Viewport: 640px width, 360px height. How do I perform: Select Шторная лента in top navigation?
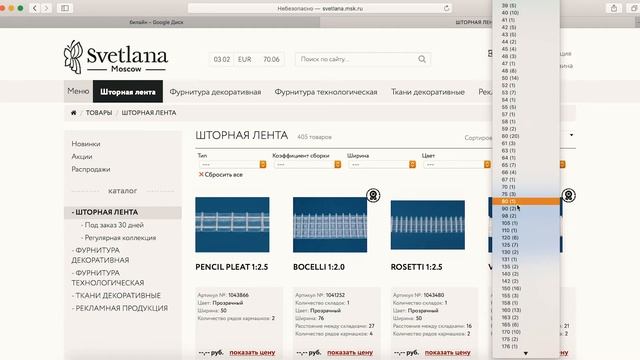[128, 91]
